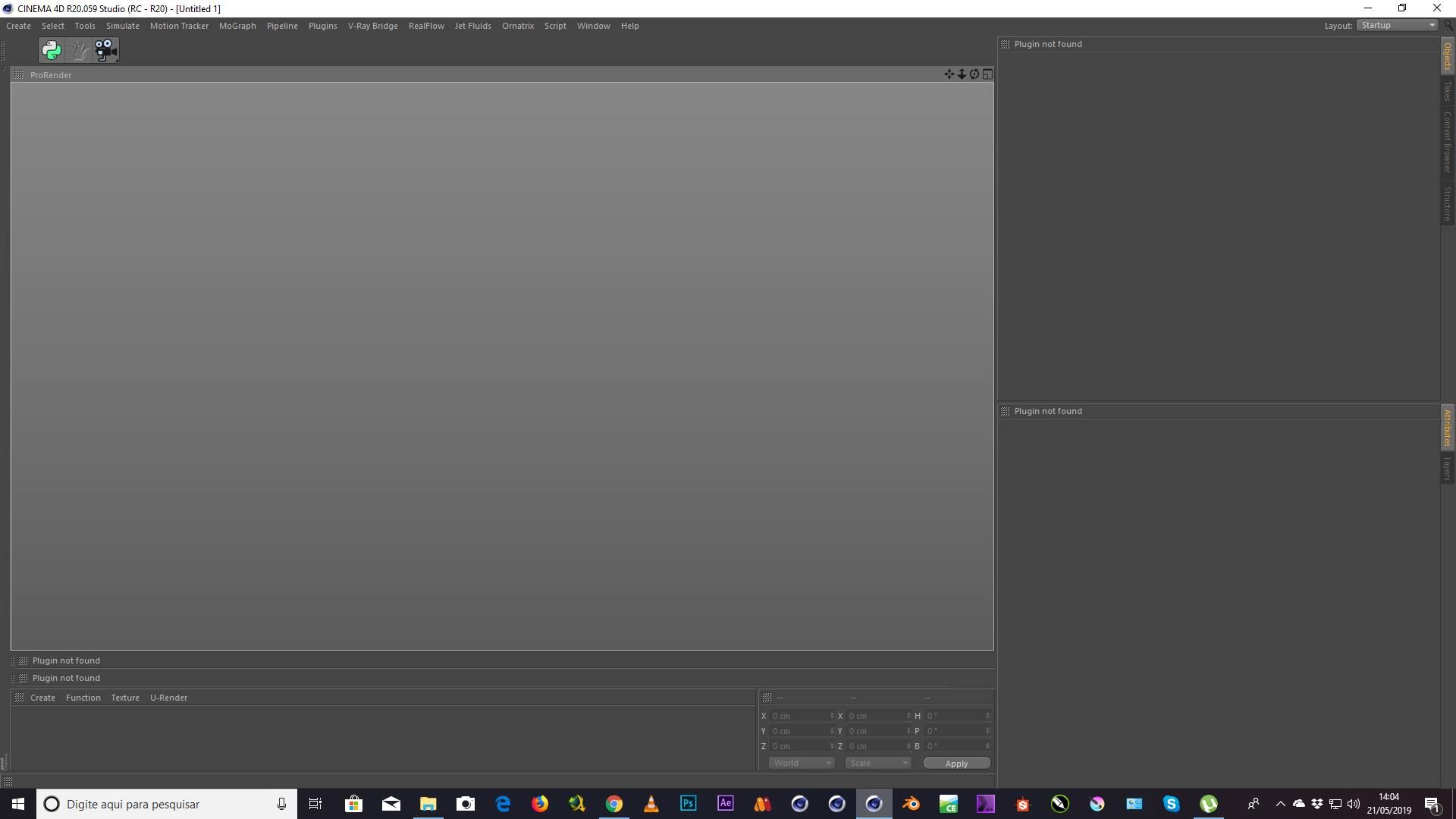Click the MoGraph menu item

237,25
